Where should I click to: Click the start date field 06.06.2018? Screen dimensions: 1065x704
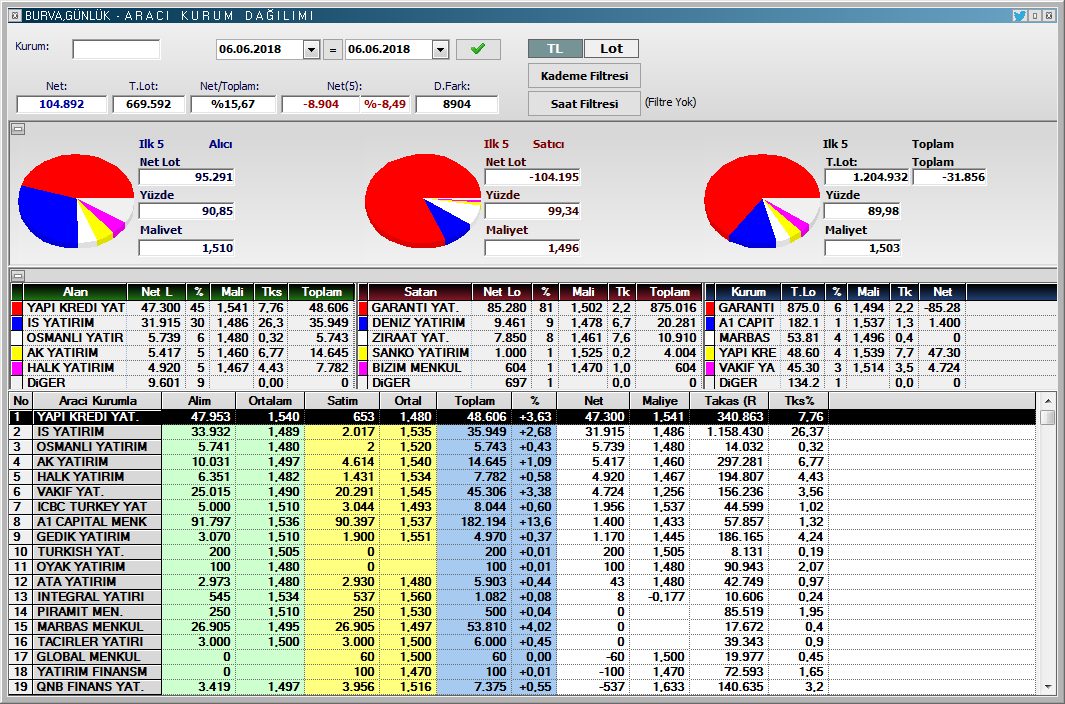click(x=260, y=50)
